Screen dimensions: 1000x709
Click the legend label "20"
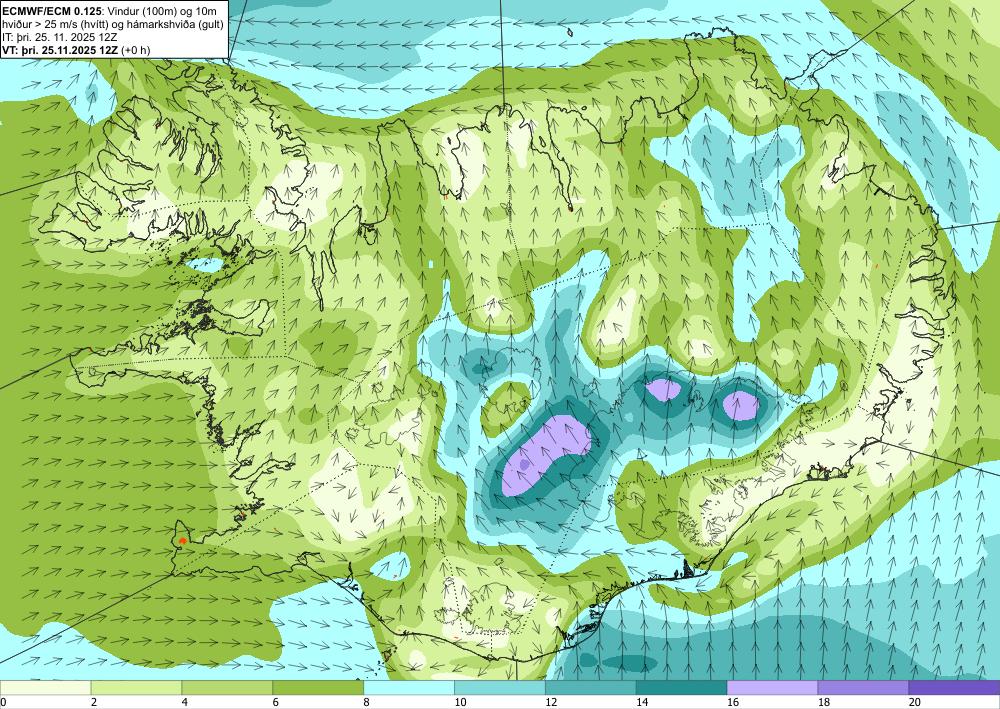tap(914, 703)
